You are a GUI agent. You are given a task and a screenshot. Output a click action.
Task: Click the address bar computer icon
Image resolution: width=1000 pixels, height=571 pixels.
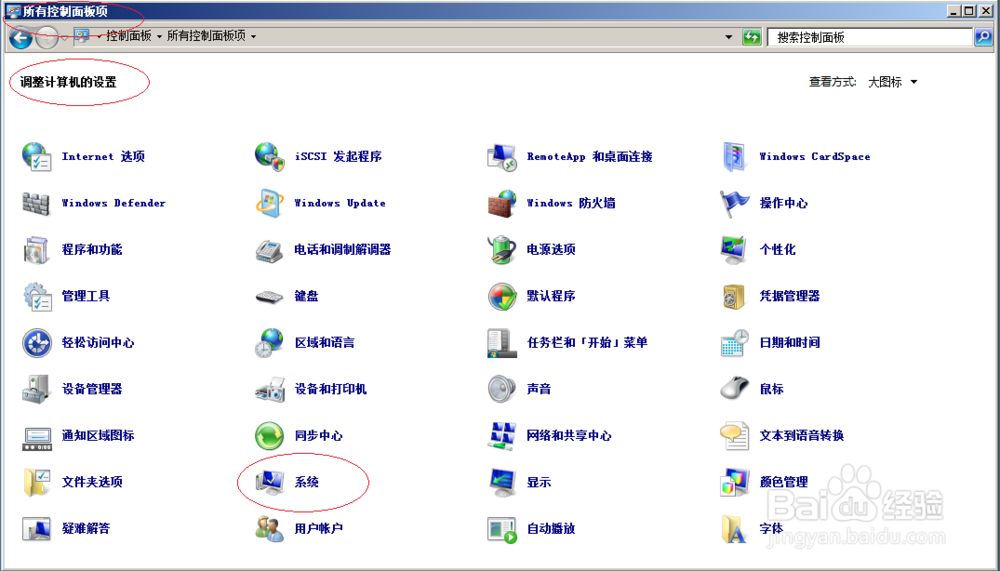[82, 36]
